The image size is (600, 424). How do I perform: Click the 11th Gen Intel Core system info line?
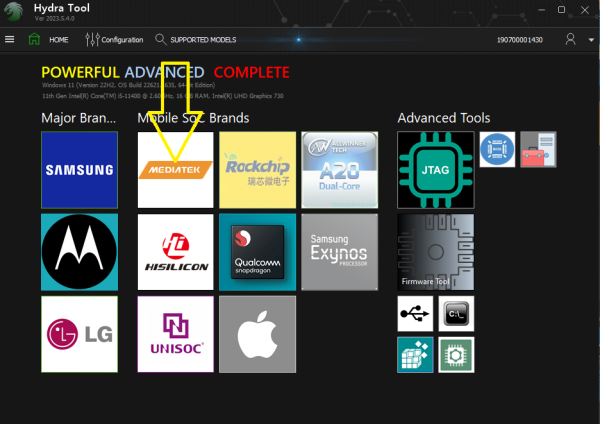coord(163,96)
